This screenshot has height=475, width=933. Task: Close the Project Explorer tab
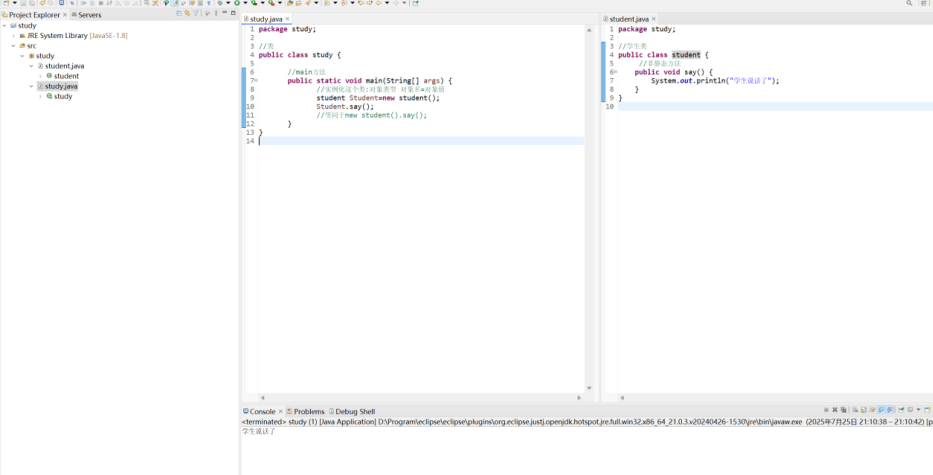tap(65, 14)
